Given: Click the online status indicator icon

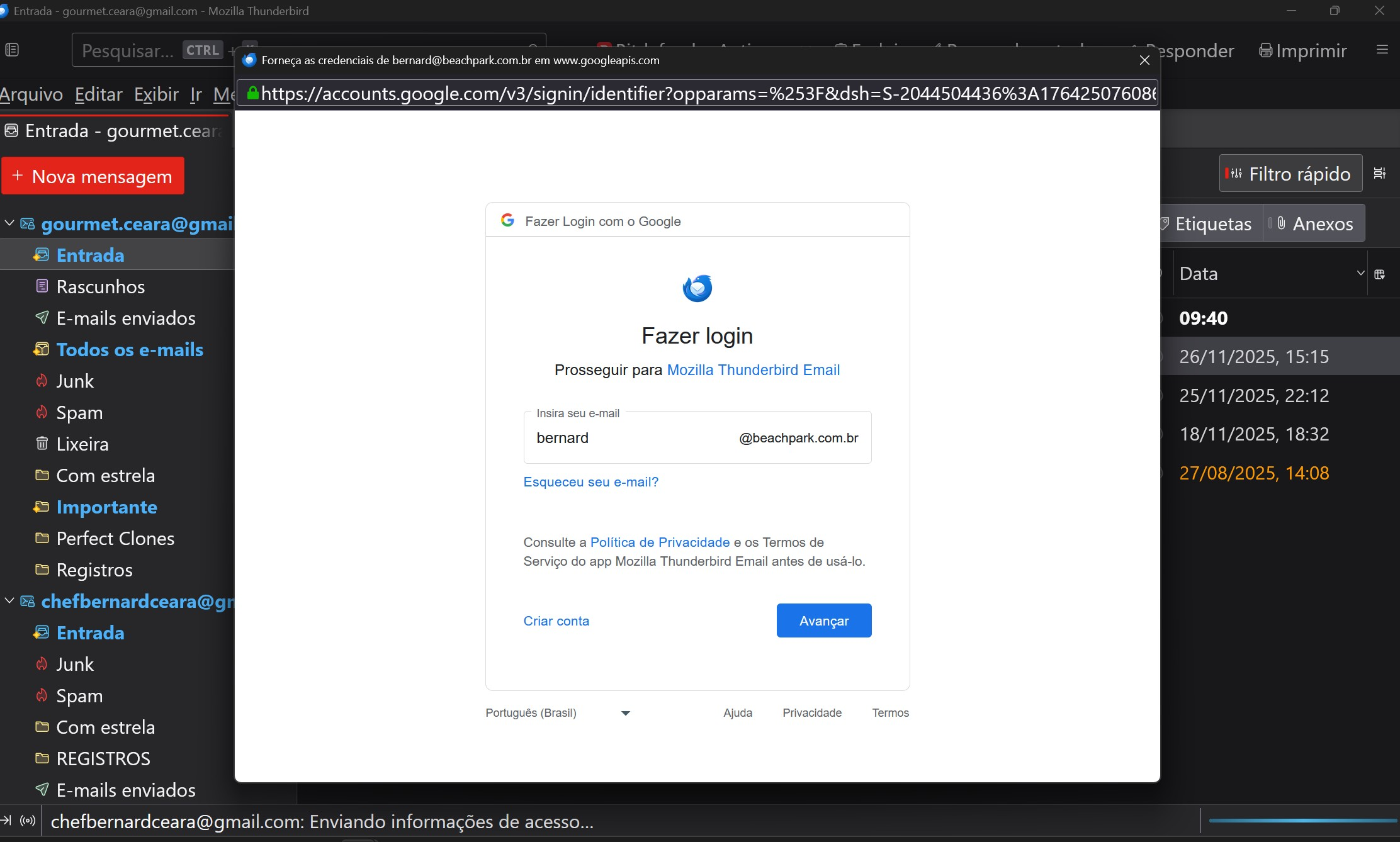Looking at the screenshot, I should click(x=28, y=821).
